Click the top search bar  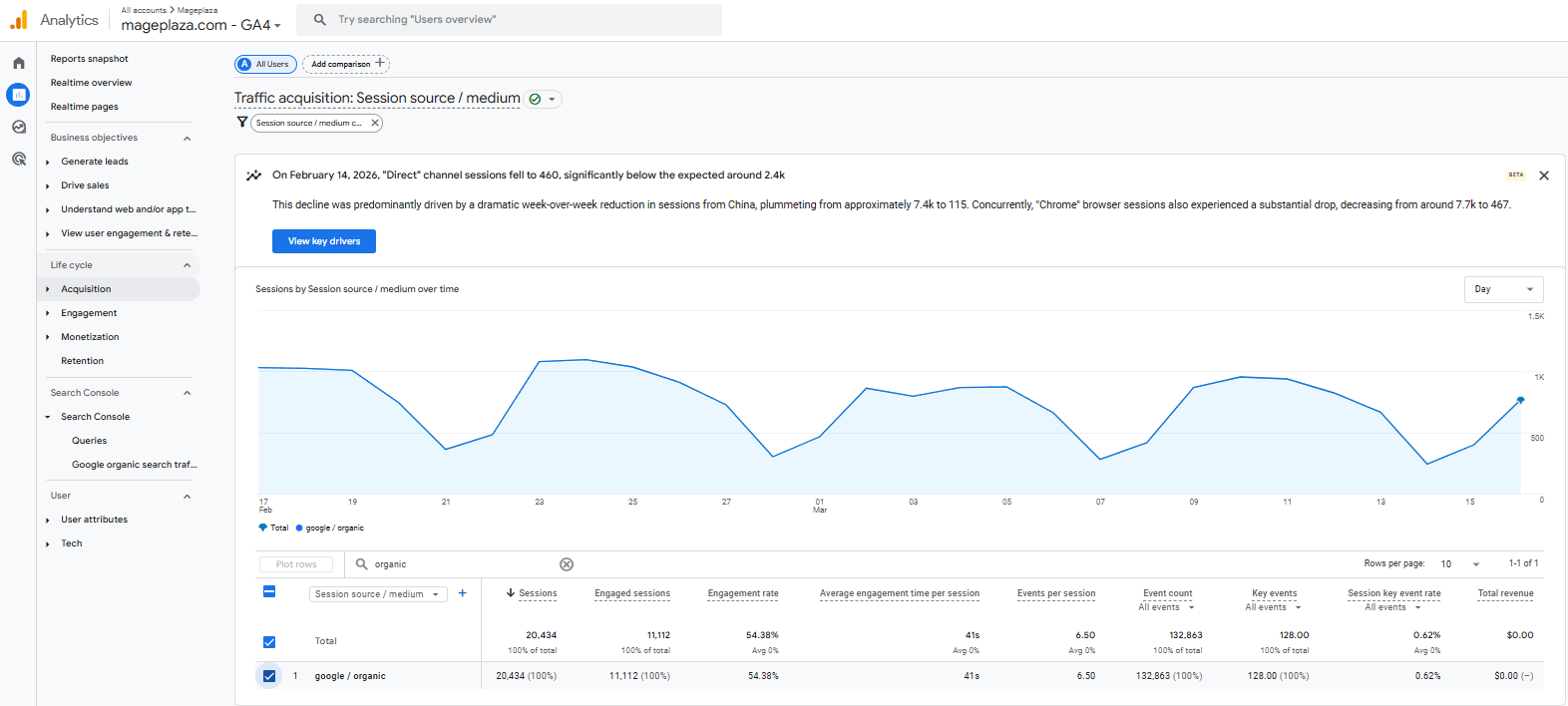point(509,20)
